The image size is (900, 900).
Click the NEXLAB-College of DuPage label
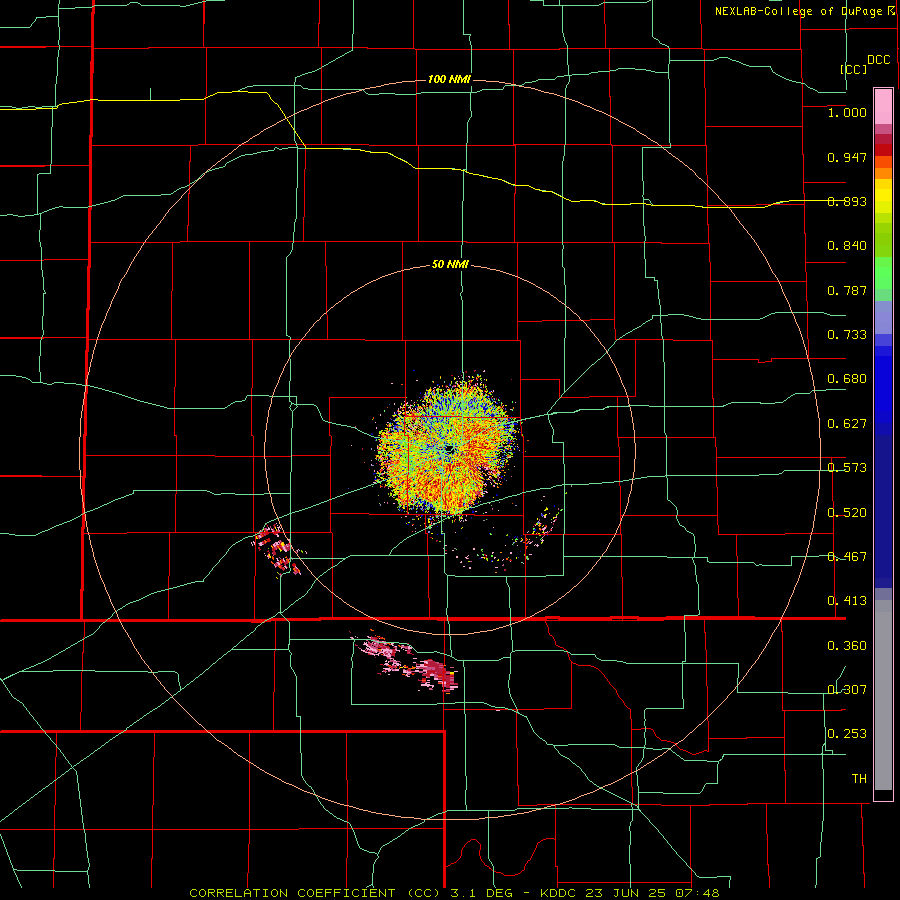805,11
